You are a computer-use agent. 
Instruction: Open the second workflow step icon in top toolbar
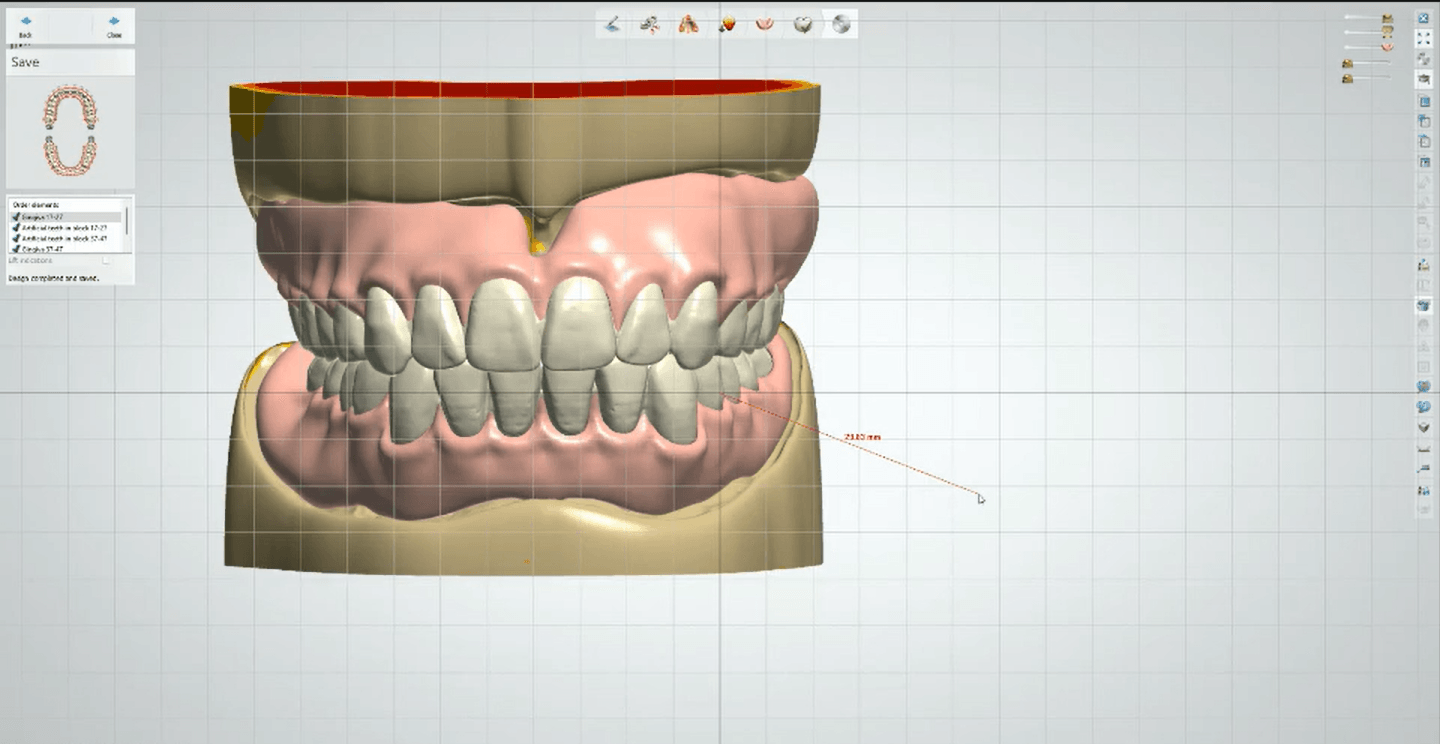tap(650, 24)
